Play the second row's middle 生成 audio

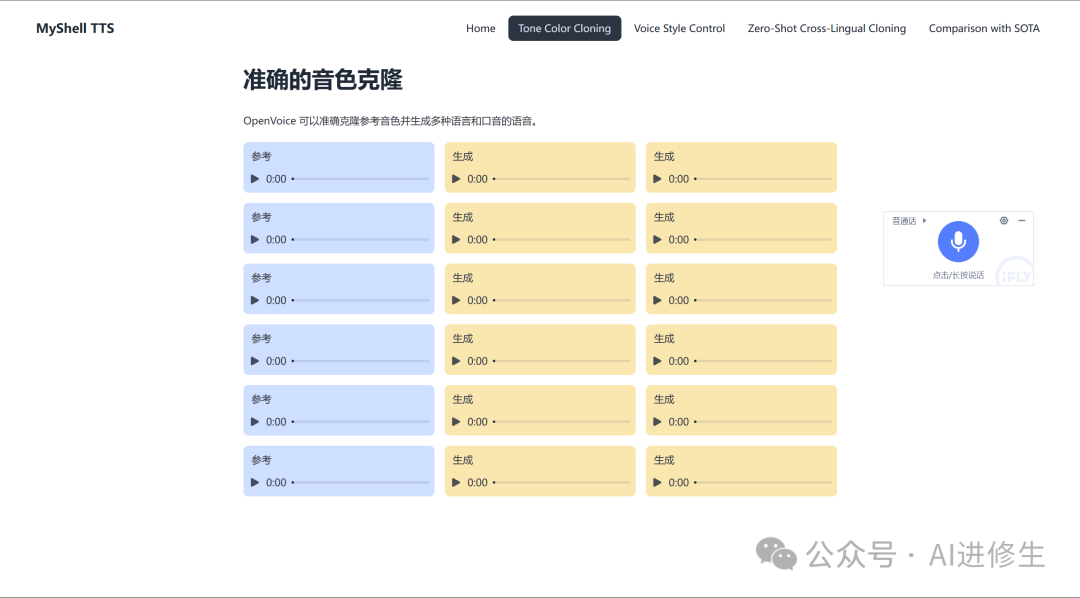pos(456,240)
